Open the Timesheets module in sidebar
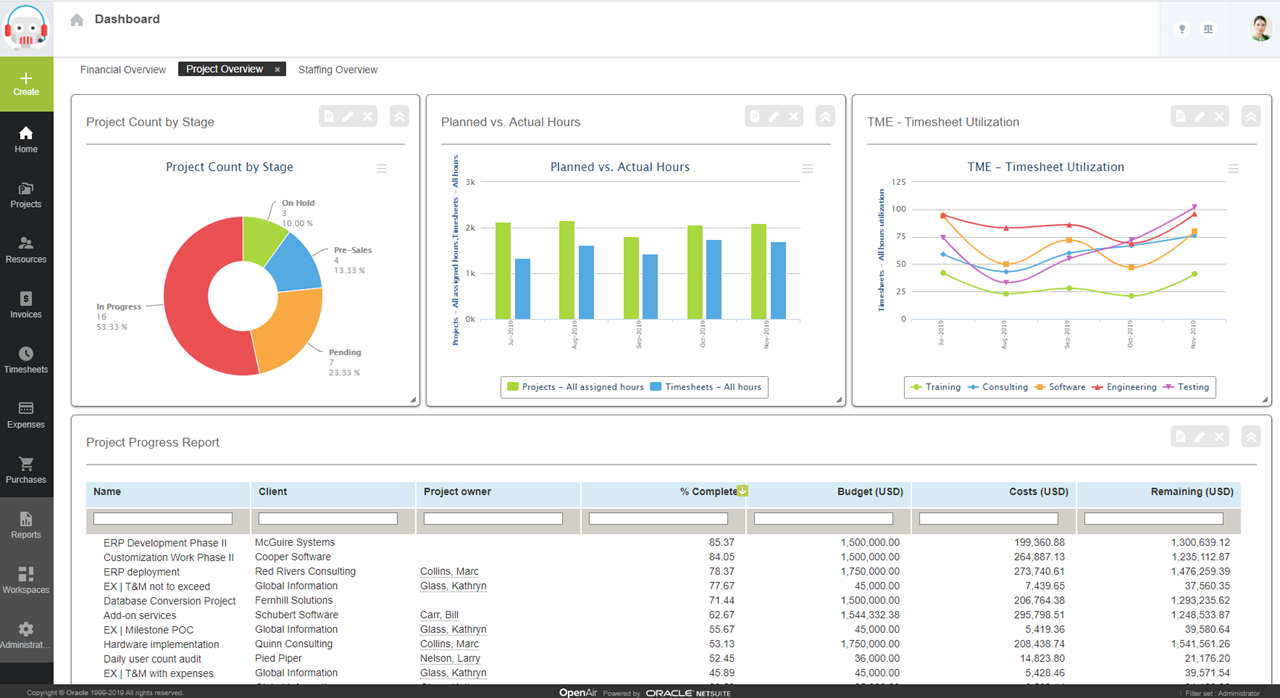This screenshot has height=698, width=1280. [x=26, y=360]
